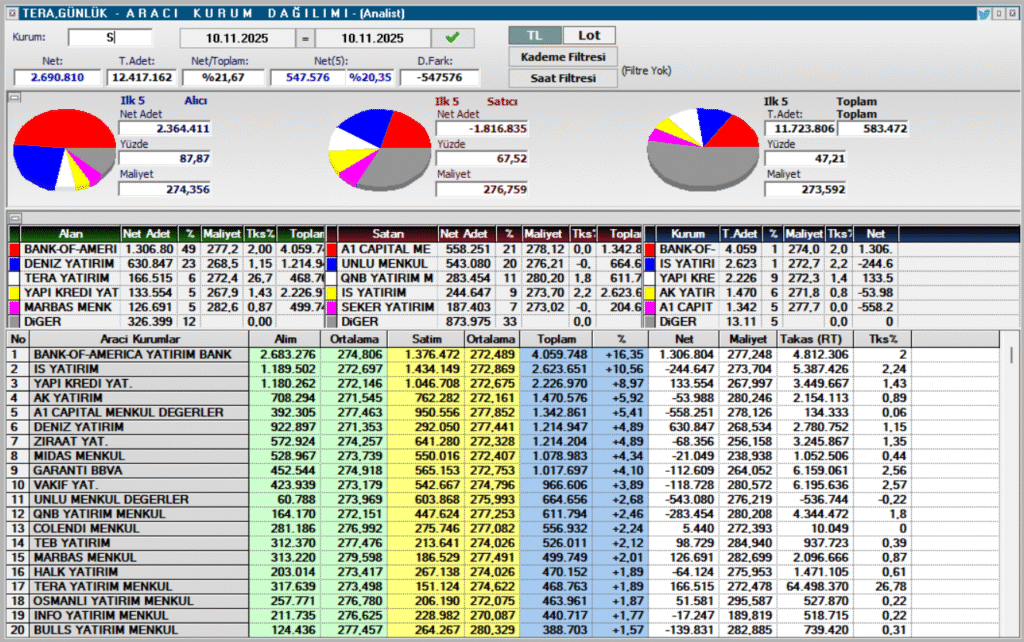Sort by the Kurum column header

[x=688, y=234]
